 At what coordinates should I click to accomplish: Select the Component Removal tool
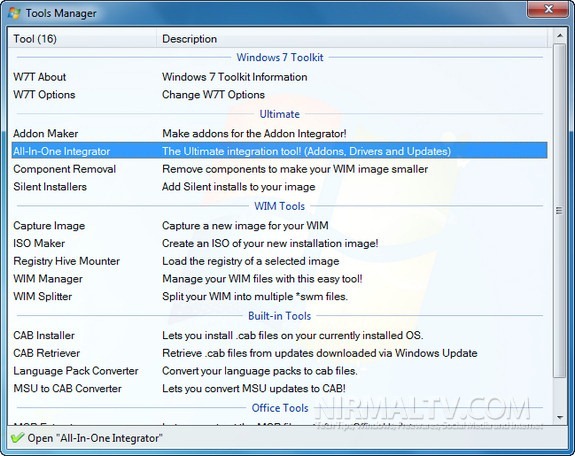click(x=65, y=169)
